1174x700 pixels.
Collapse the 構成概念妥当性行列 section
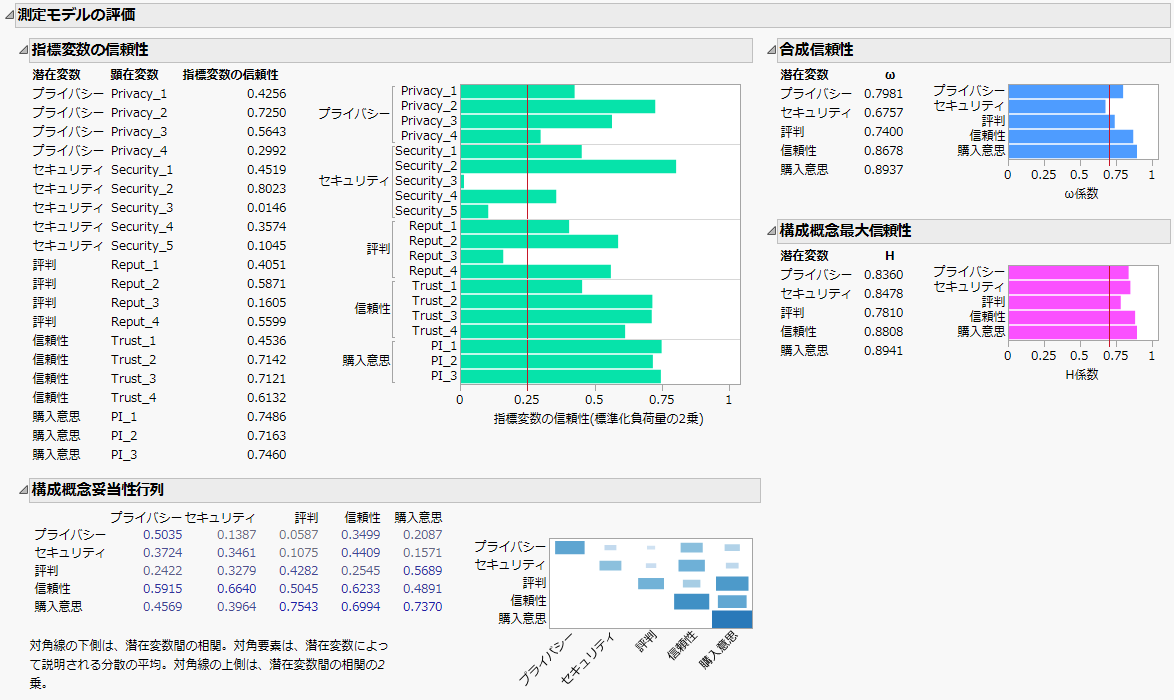(22, 490)
